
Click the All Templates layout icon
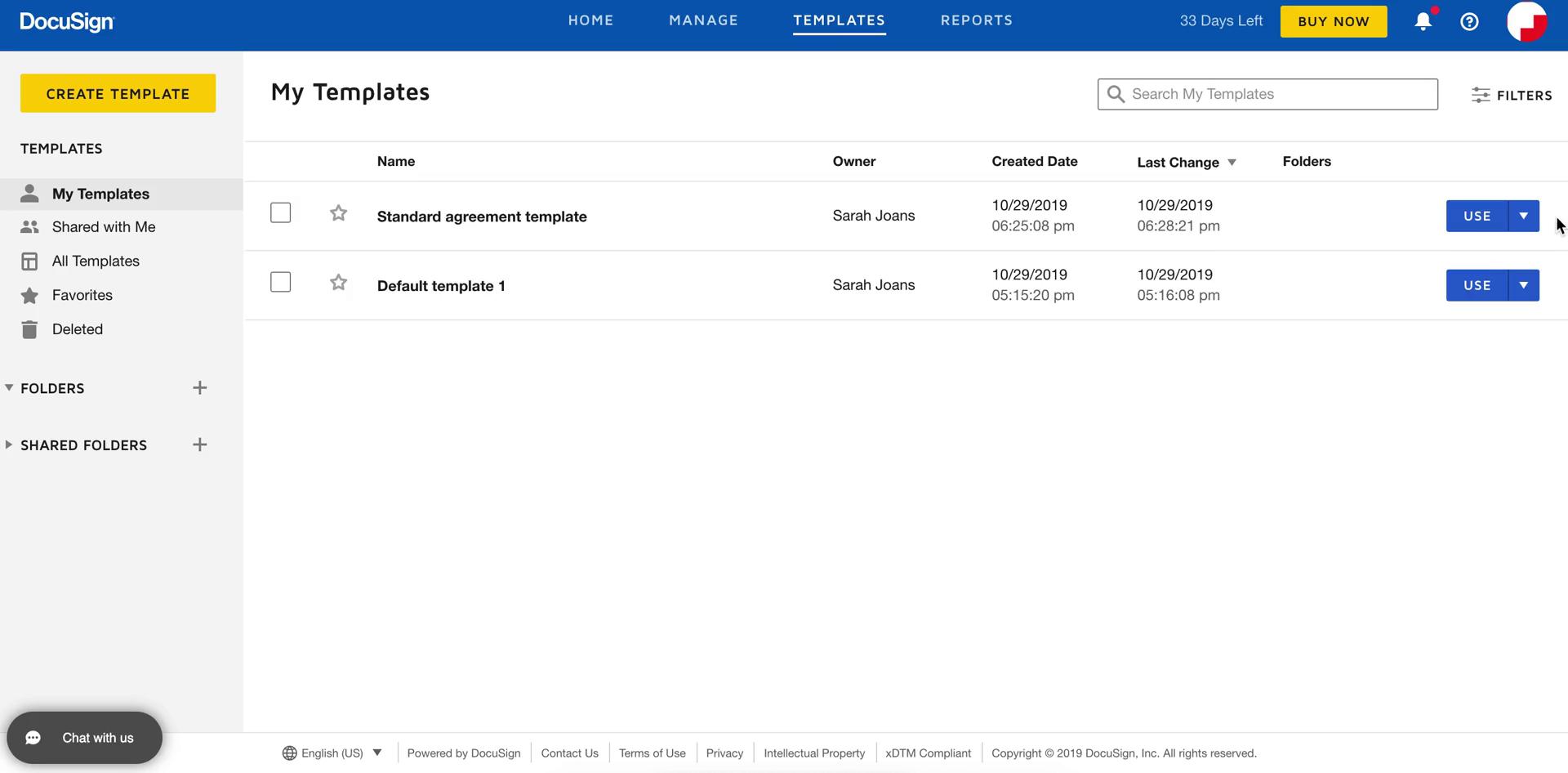coord(29,261)
